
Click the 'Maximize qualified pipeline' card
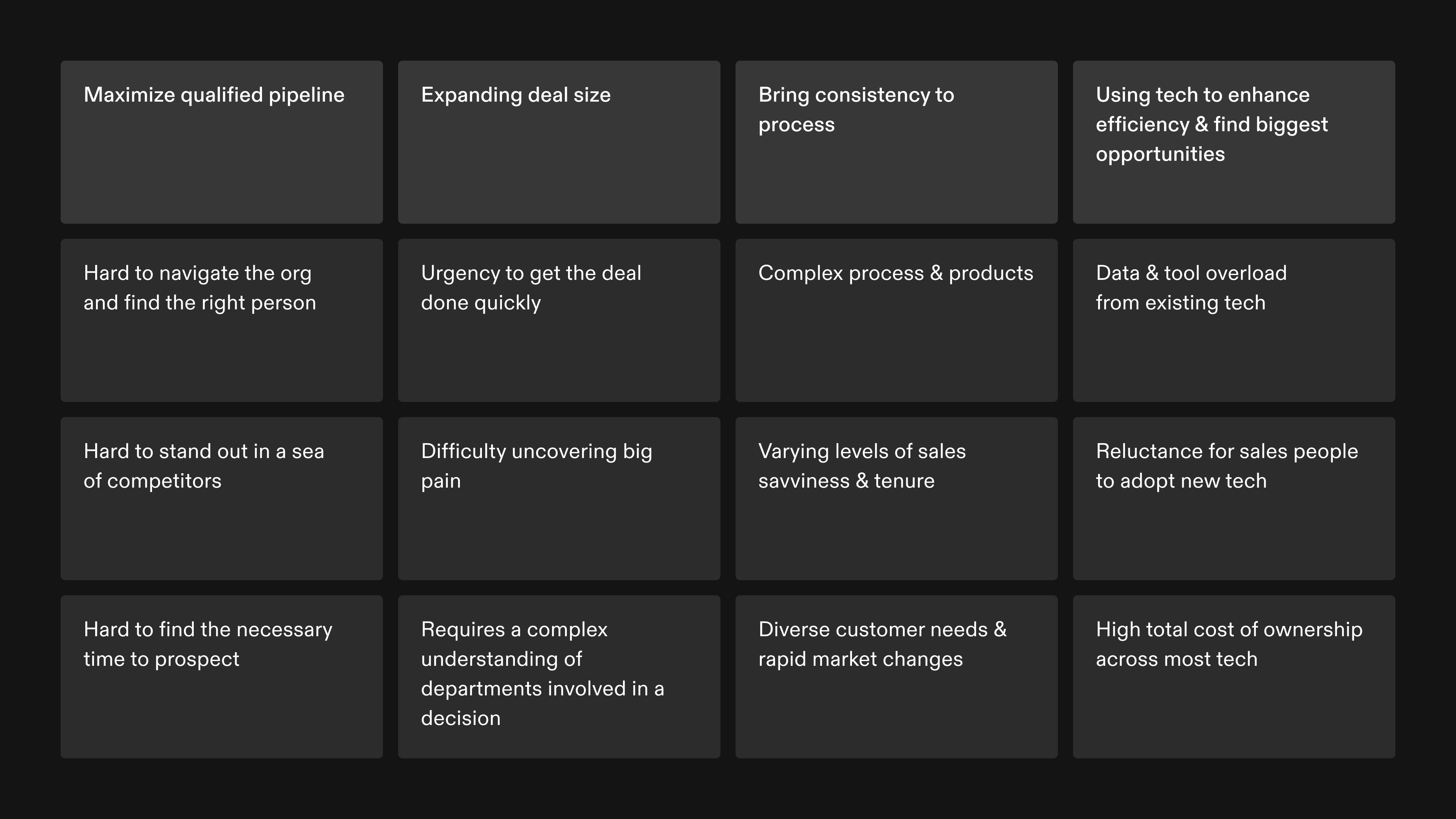pyautogui.click(x=221, y=142)
